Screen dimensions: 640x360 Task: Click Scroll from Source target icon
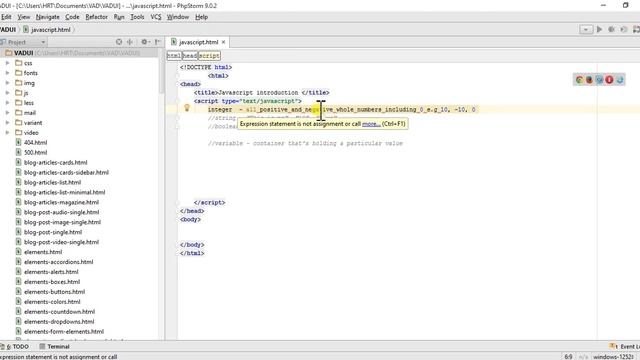click(x=119, y=42)
